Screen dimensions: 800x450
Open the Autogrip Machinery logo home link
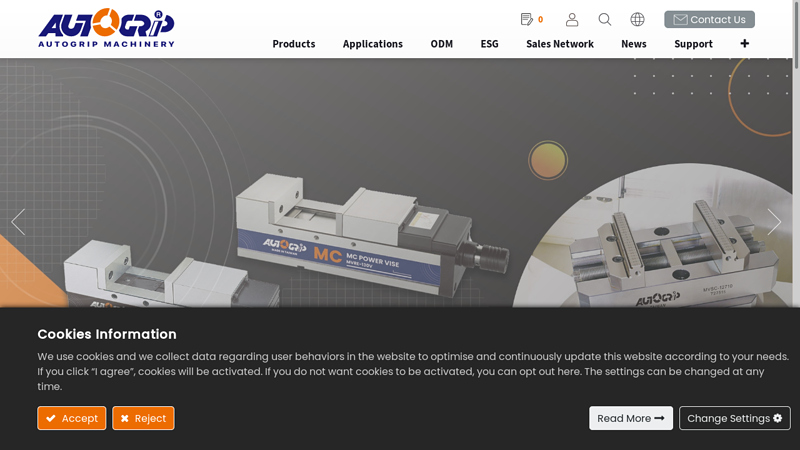(106, 28)
